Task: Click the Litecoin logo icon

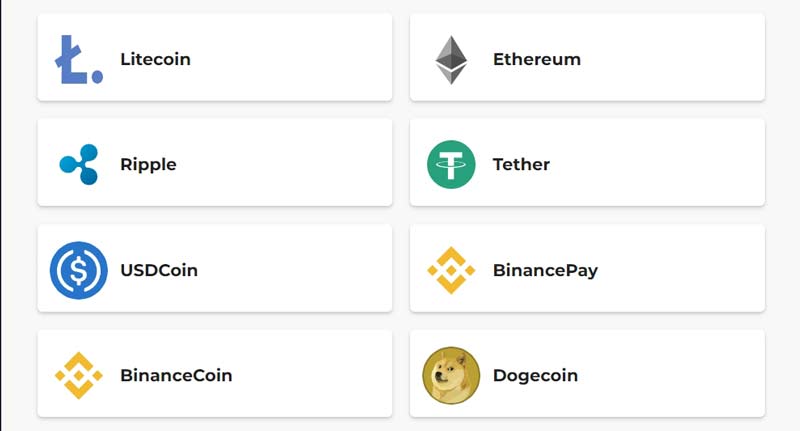Action: pos(78,59)
